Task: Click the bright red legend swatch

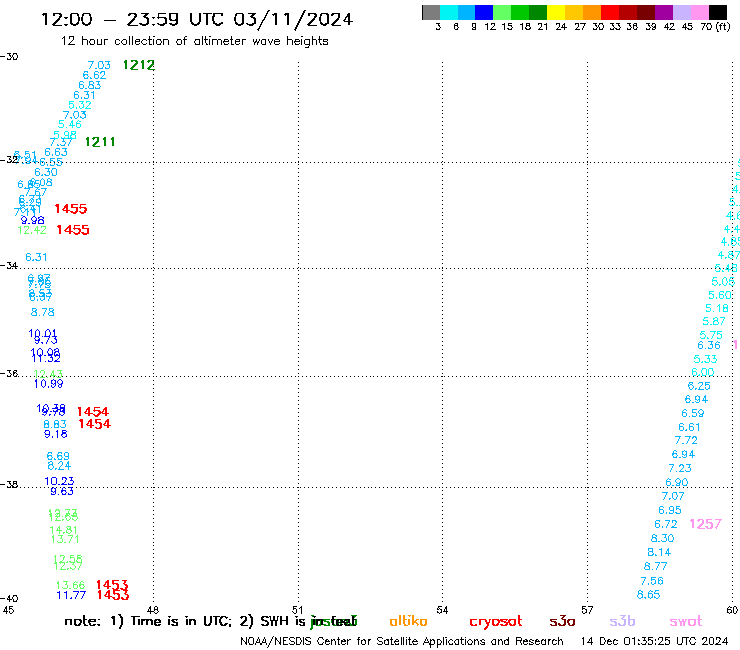Action: pyautogui.click(x=610, y=13)
